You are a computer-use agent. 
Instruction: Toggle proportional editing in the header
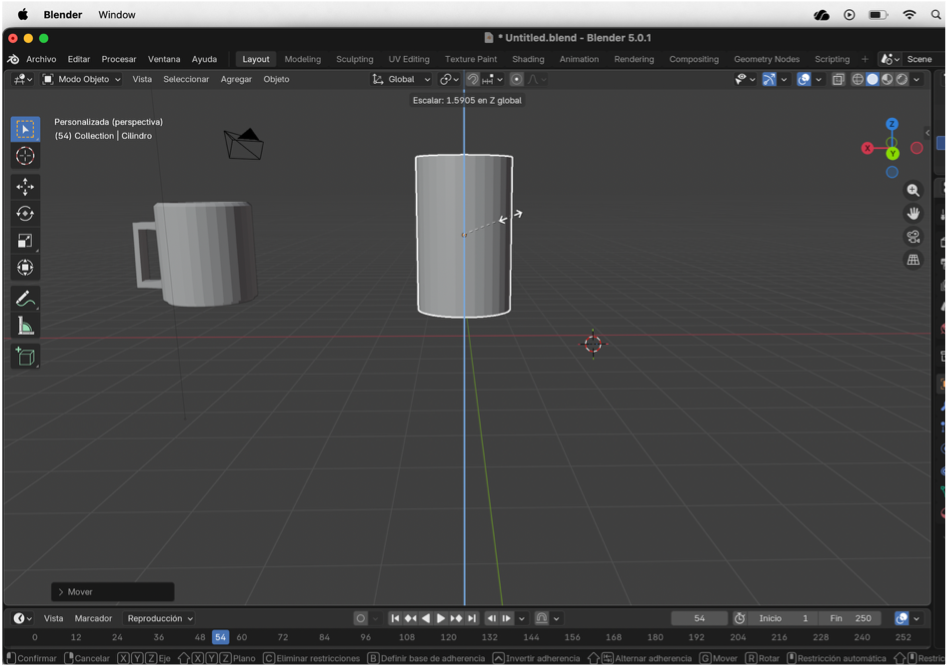coord(516,79)
